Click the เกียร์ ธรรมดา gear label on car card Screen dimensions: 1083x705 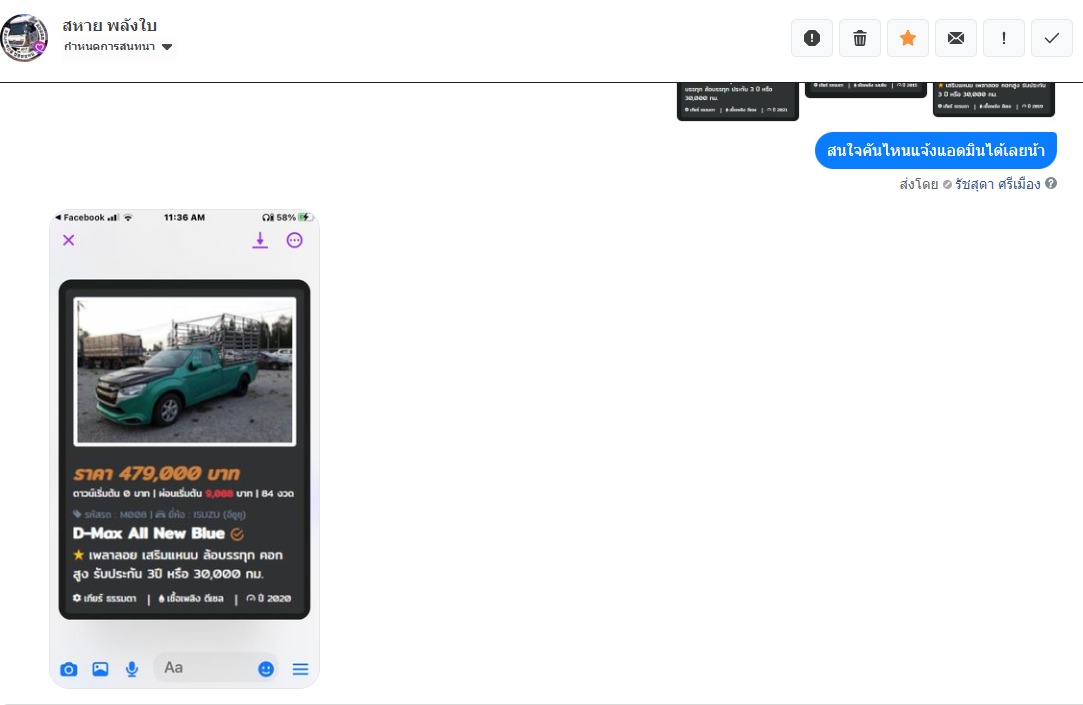[105, 599]
